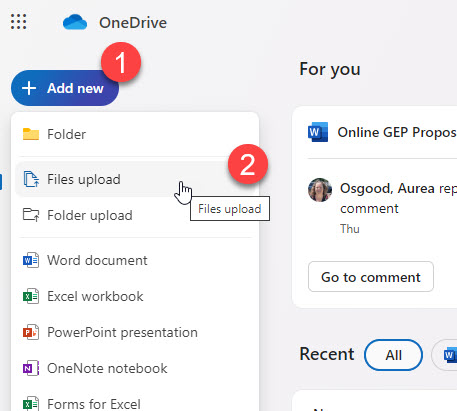The width and height of the screenshot is (457, 411).
Task: Select Folder upload from the menu
Action: pyautogui.click(x=135, y=215)
